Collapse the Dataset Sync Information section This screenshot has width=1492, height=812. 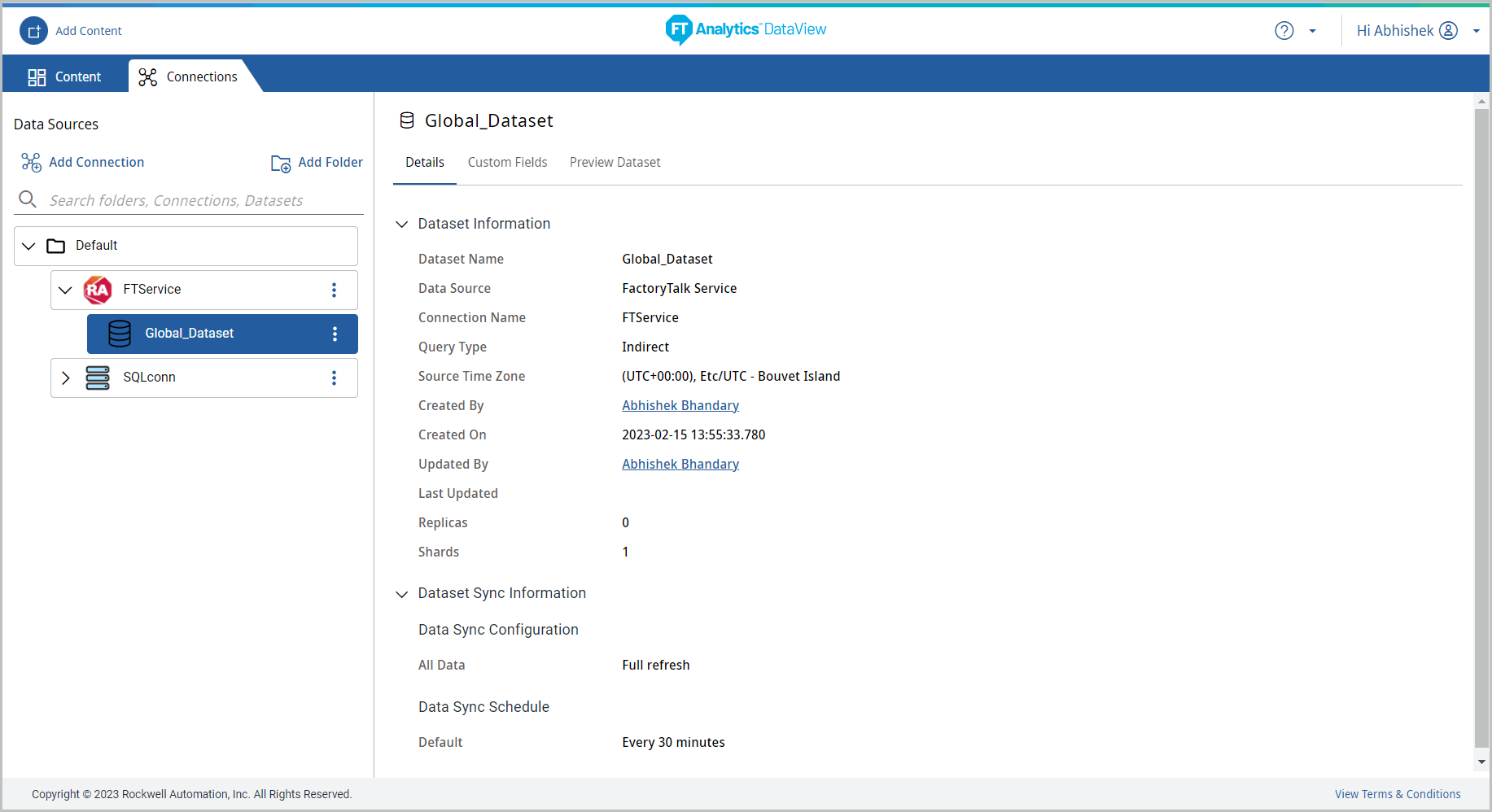[x=401, y=594]
